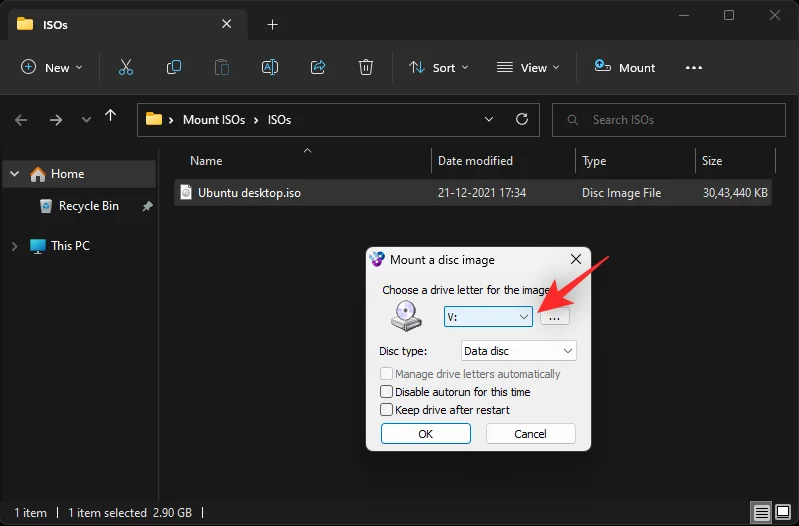Viewport: 799px width, 526px height.
Task: Click Mount ISOs breadcrumb
Action: click(214, 120)
